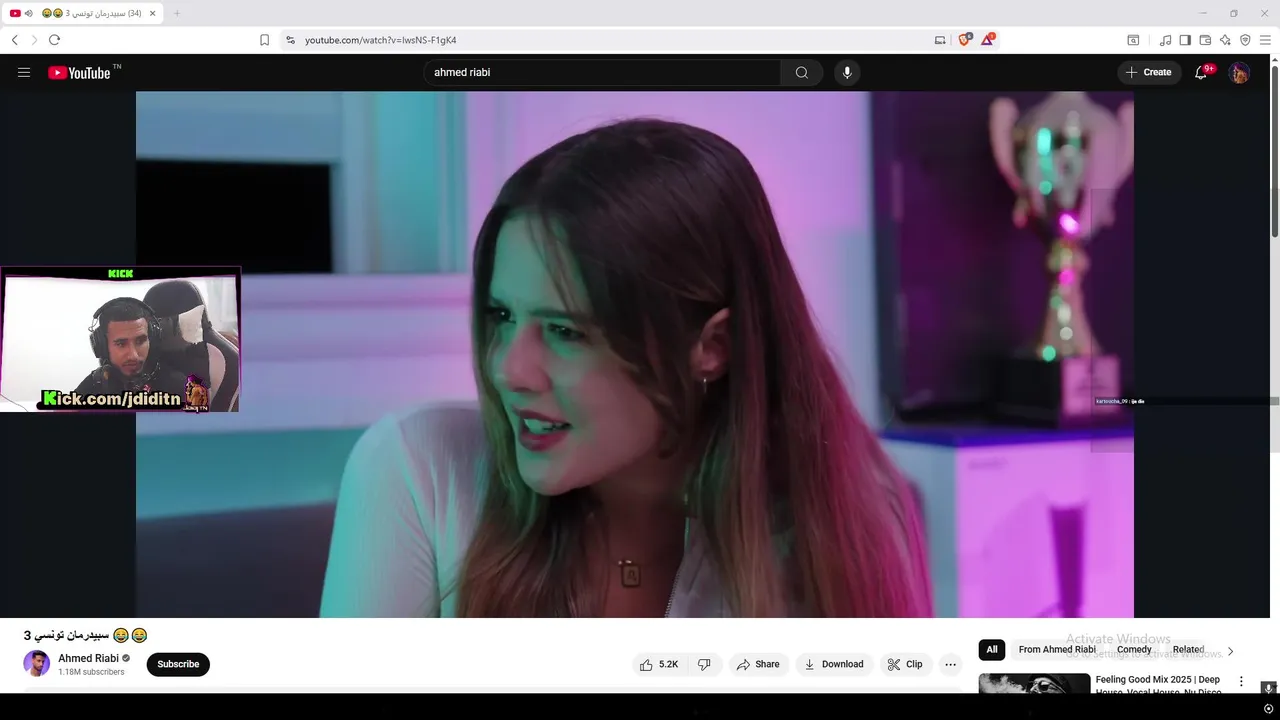The width and height of the screenshot is (1280, 720).
Task: Select the Related filter chip
Action: [x=1188, y=650]
